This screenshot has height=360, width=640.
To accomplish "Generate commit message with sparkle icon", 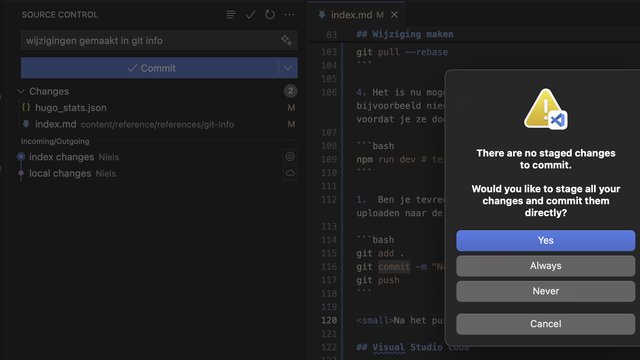I will point(286,40).
